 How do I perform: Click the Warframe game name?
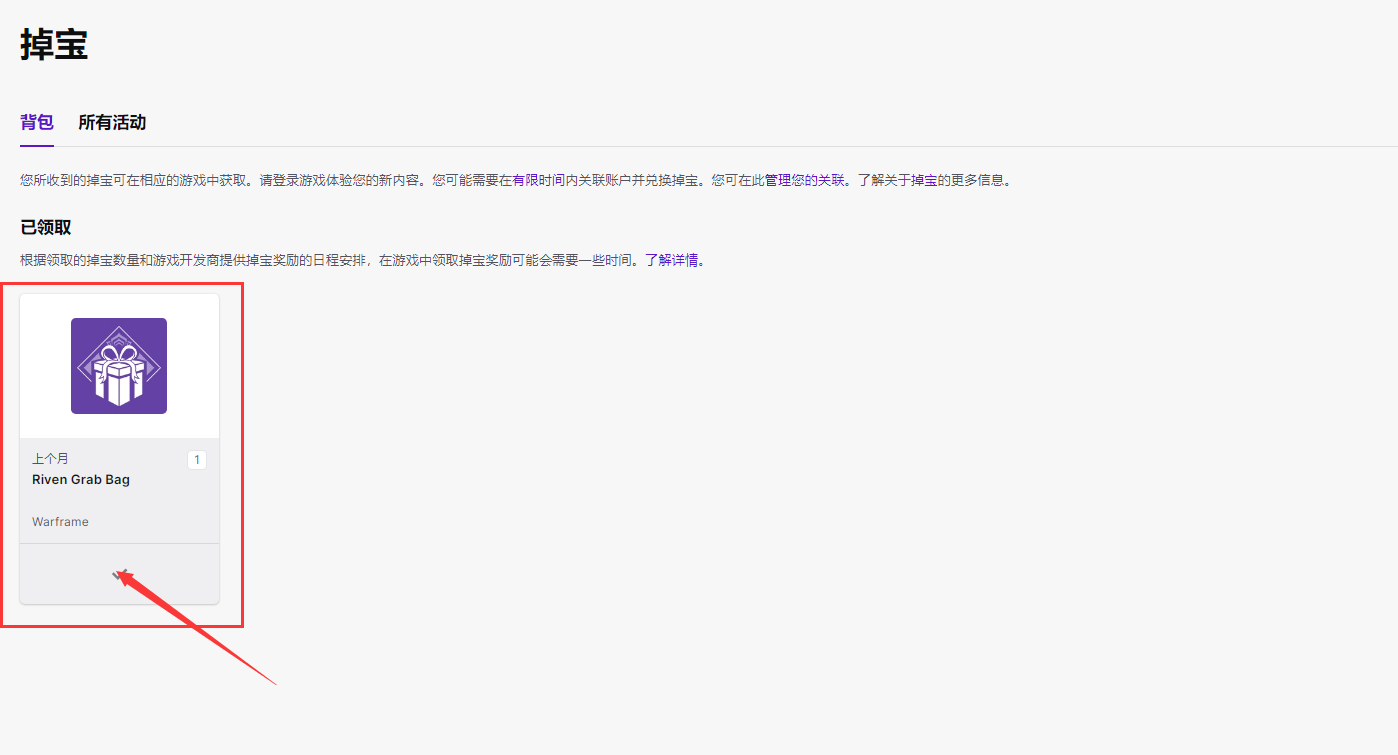pyautogui.click(x=60, y=522)
